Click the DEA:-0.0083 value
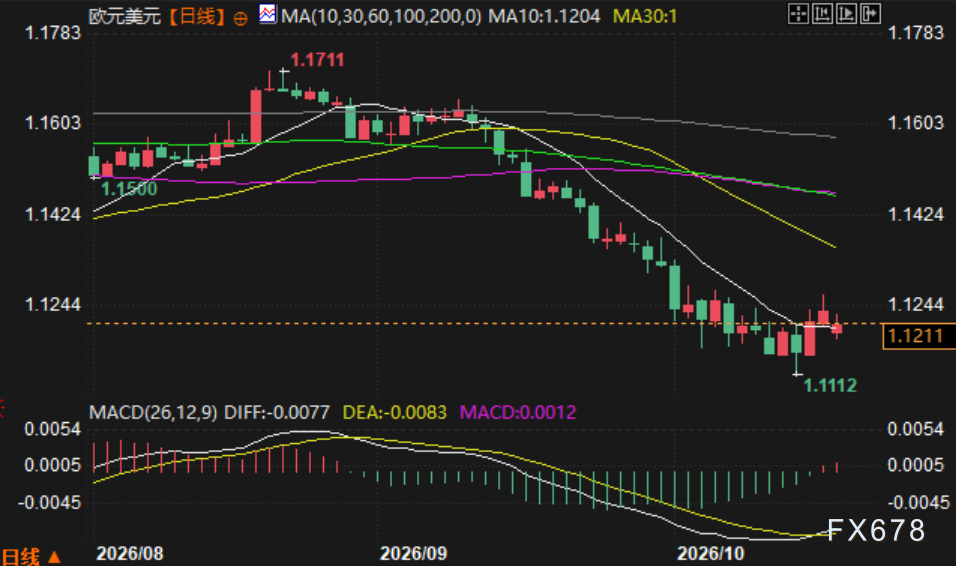 point(394,412)
